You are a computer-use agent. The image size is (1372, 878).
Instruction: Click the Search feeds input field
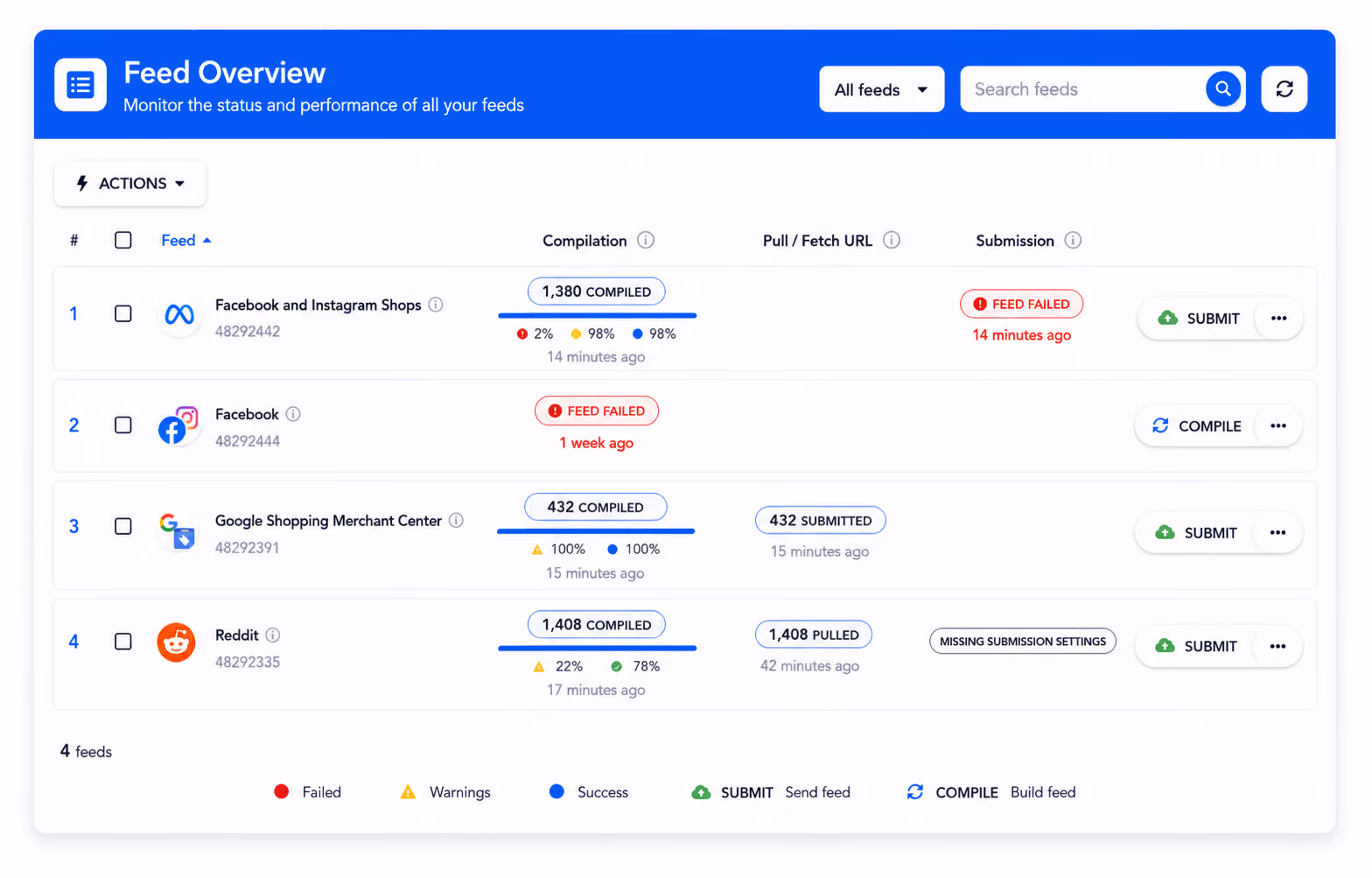pyautogui.click(x=1085, y=89)
